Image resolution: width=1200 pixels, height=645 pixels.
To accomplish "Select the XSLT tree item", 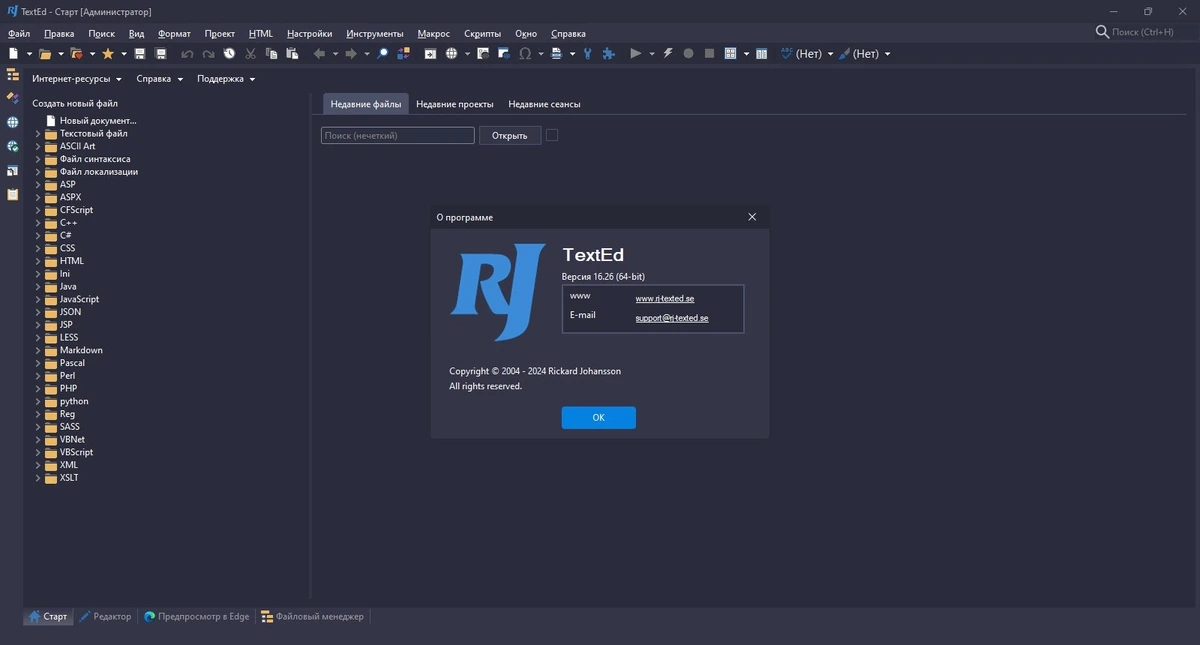I will point(69,478).
